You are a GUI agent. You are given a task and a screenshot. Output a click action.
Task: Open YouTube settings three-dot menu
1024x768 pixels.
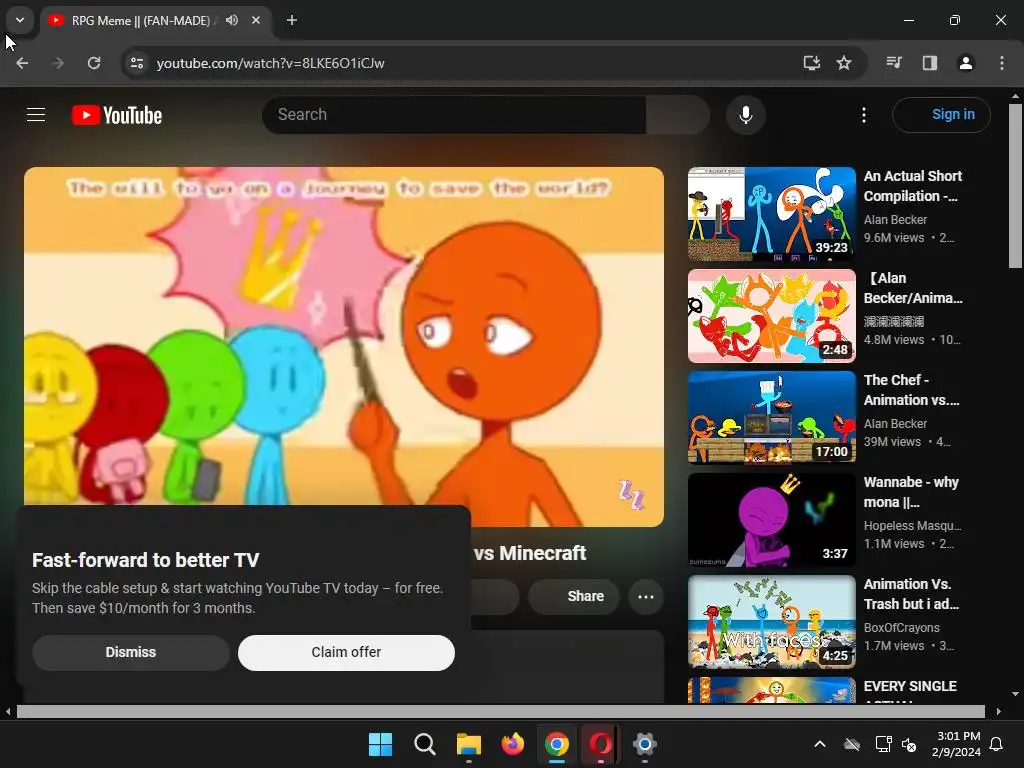pos(863,115)
